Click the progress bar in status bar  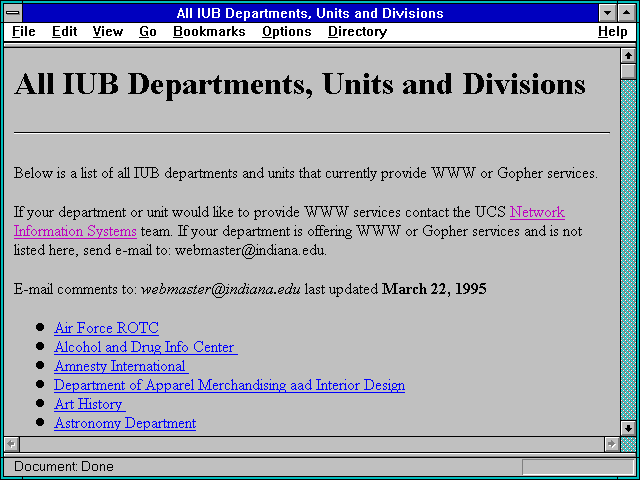[578, 467]
